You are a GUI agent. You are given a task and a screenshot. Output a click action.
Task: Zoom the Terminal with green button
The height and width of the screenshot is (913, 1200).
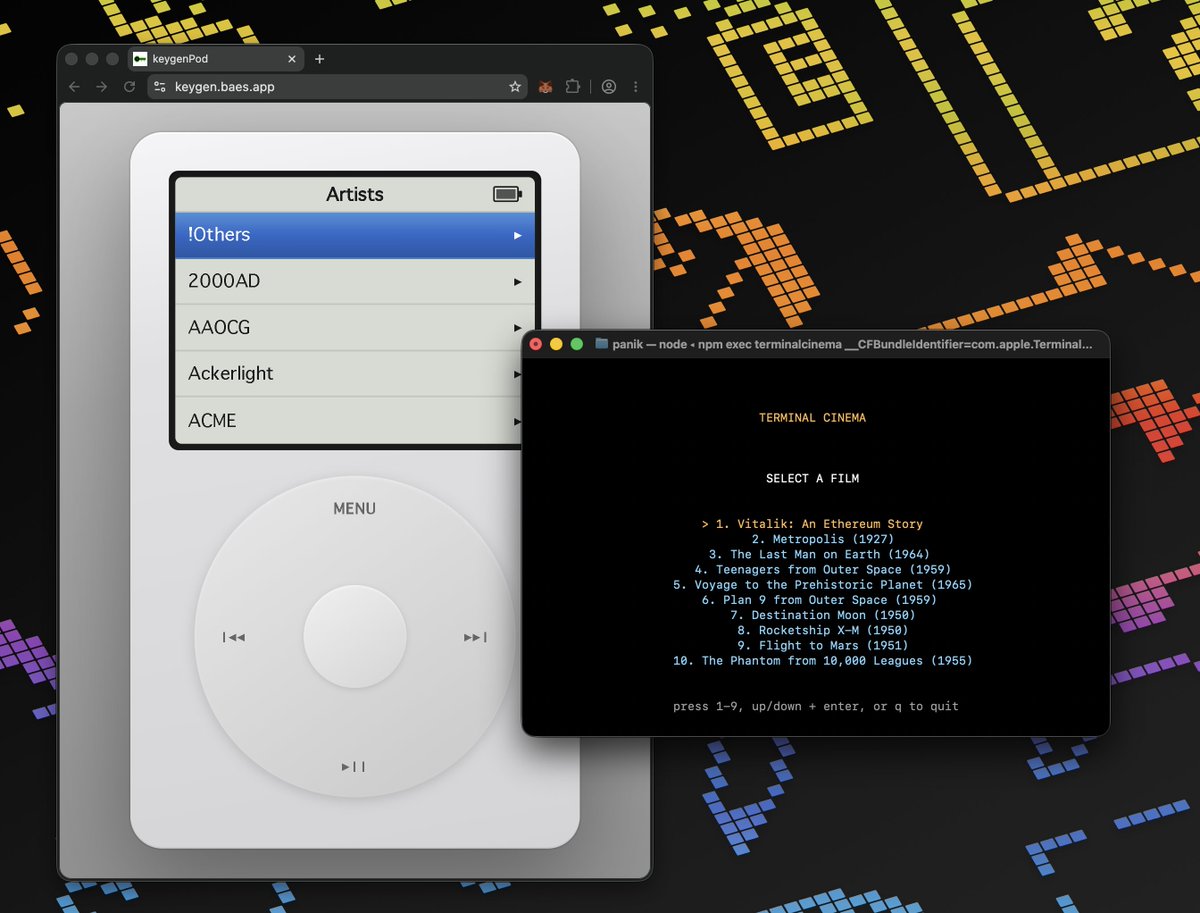(x=576, y=344)
